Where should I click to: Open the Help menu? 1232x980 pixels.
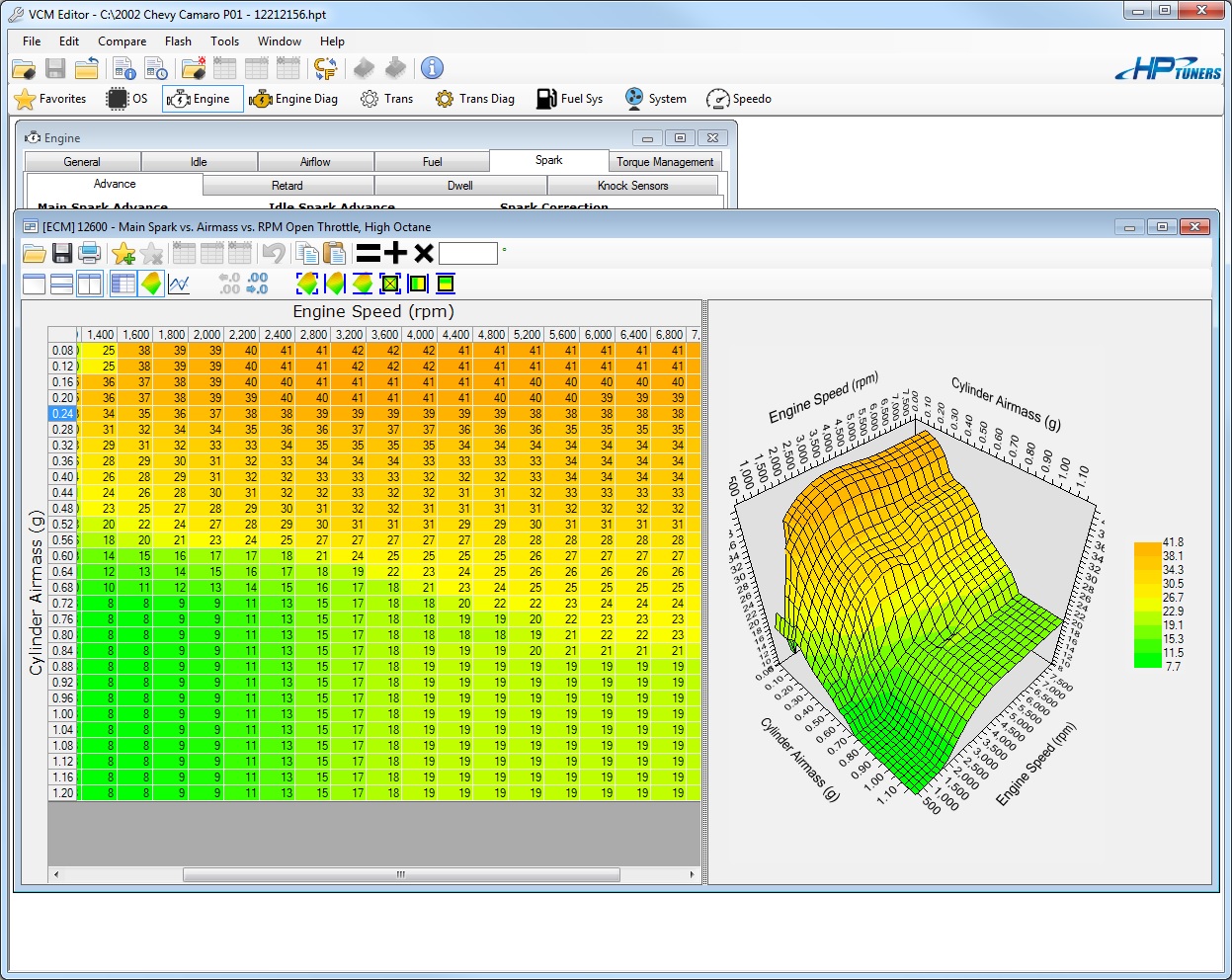[x=332, y=41]
